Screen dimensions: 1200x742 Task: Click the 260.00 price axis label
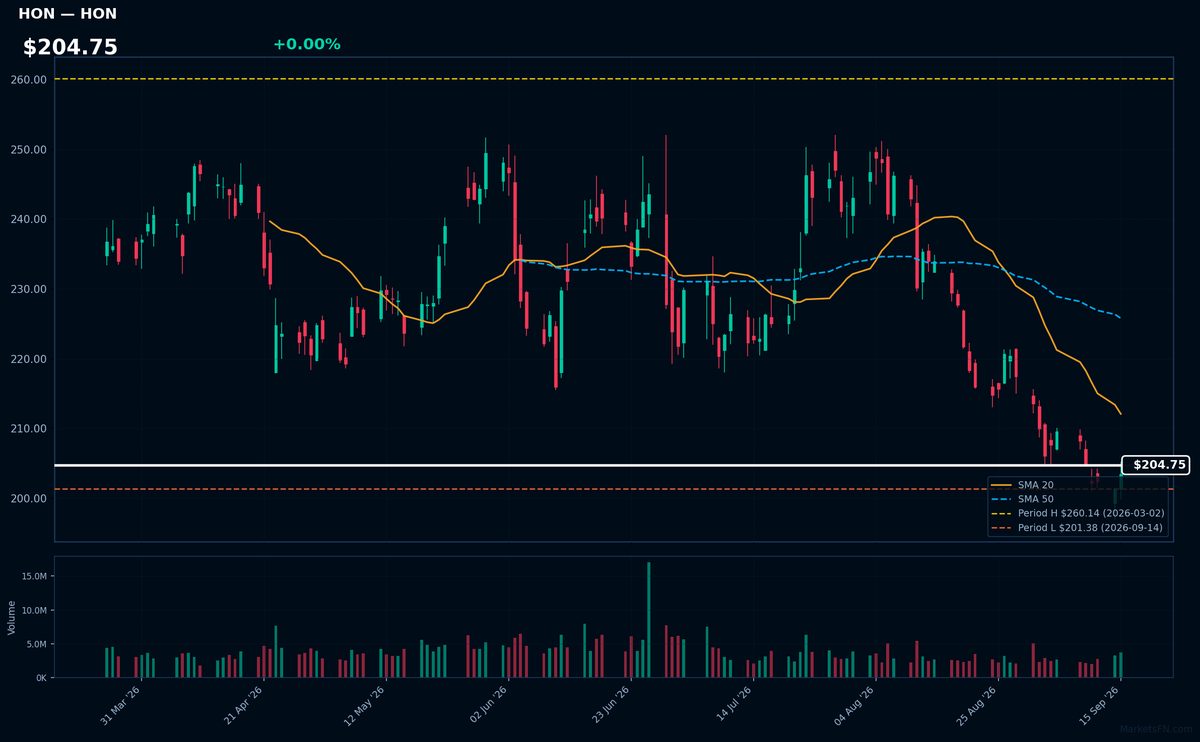(29, 79)
